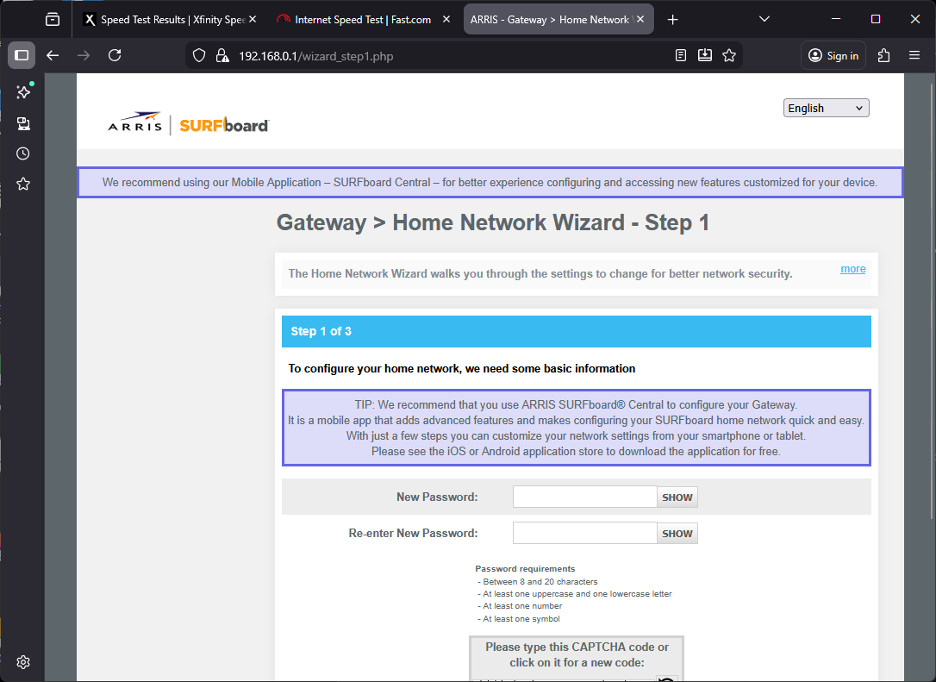Focus the Re-enter New Password field
Screen dimensions: 936x682
[585, 533]
